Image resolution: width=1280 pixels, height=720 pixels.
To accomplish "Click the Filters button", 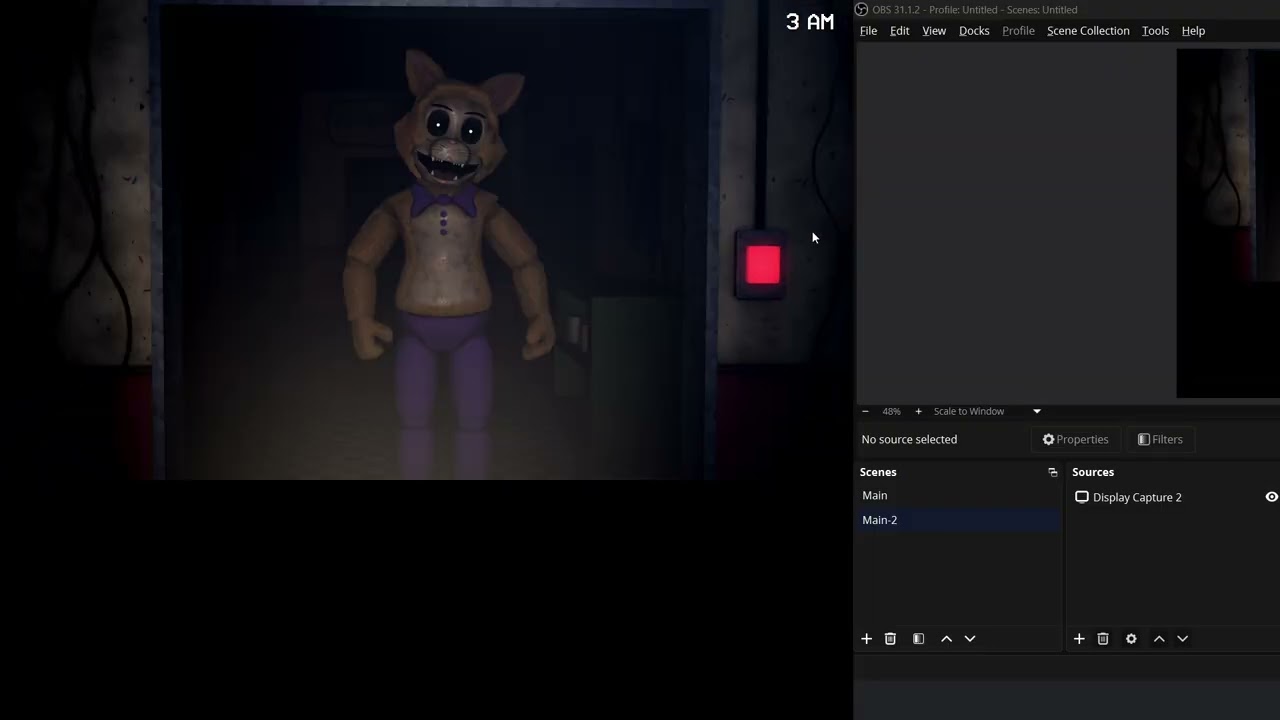I will click(x=1160, y=439).
